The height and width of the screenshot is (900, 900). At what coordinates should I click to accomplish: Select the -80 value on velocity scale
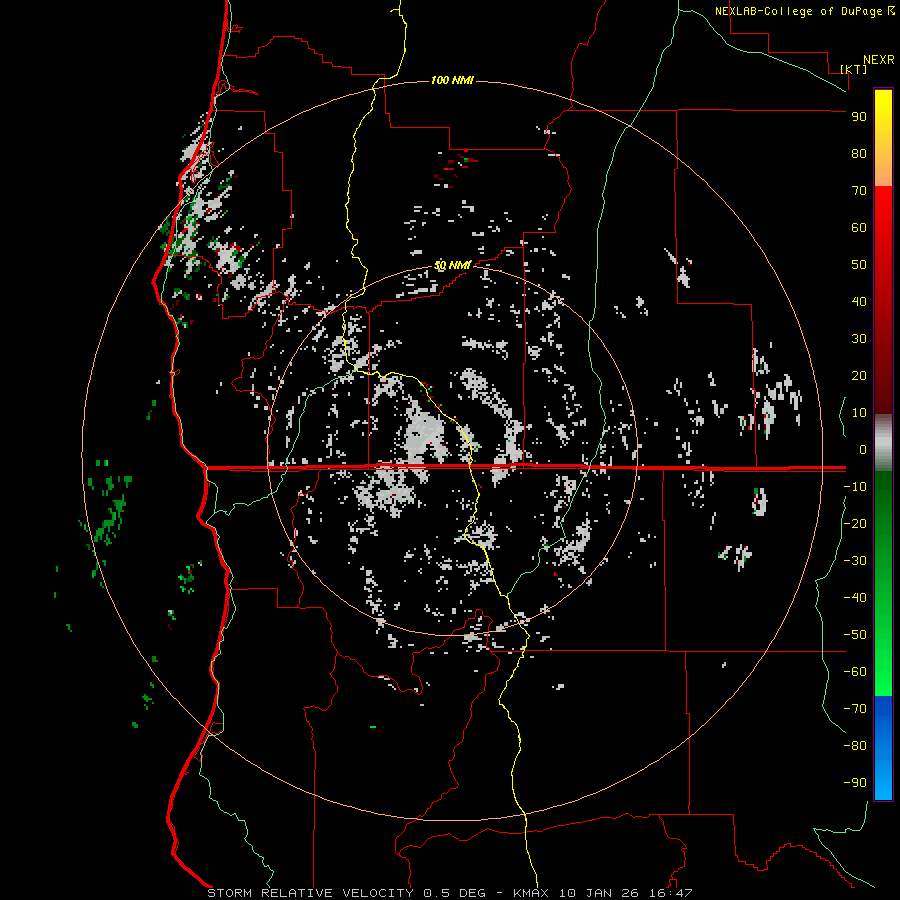[855, 746]
